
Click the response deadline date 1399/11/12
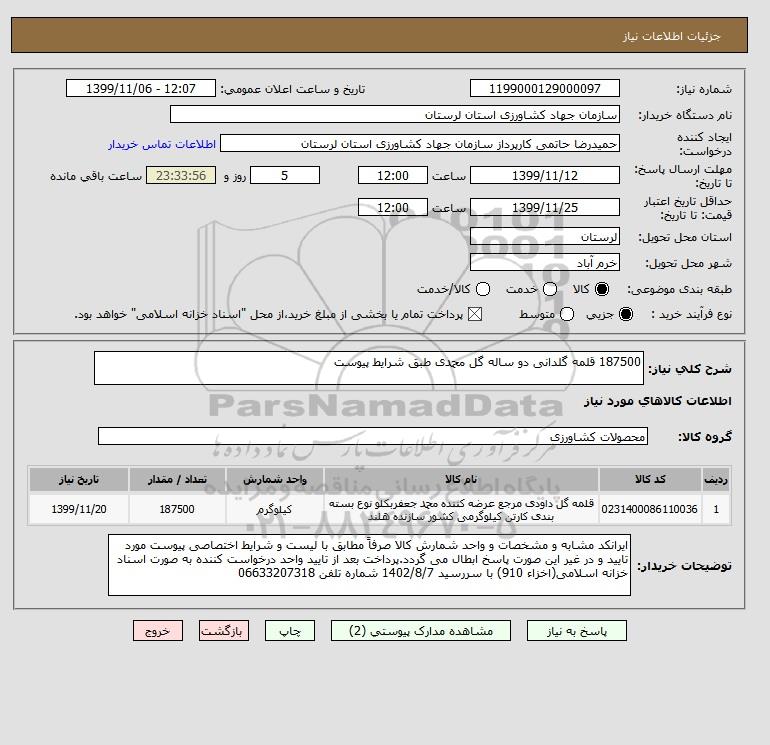click(545, 175)
